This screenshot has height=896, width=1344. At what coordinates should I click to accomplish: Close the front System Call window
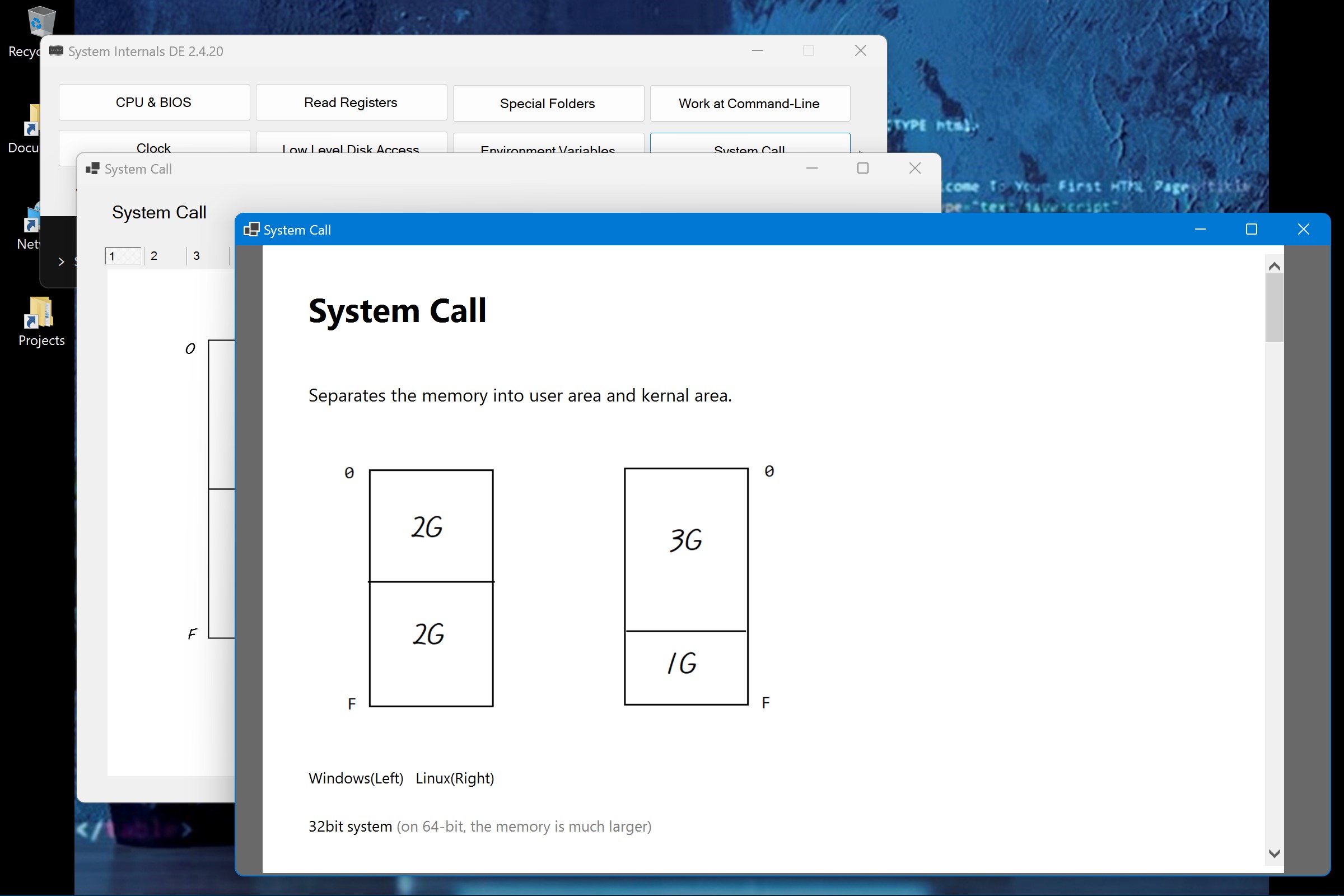tap(1304, 229)
